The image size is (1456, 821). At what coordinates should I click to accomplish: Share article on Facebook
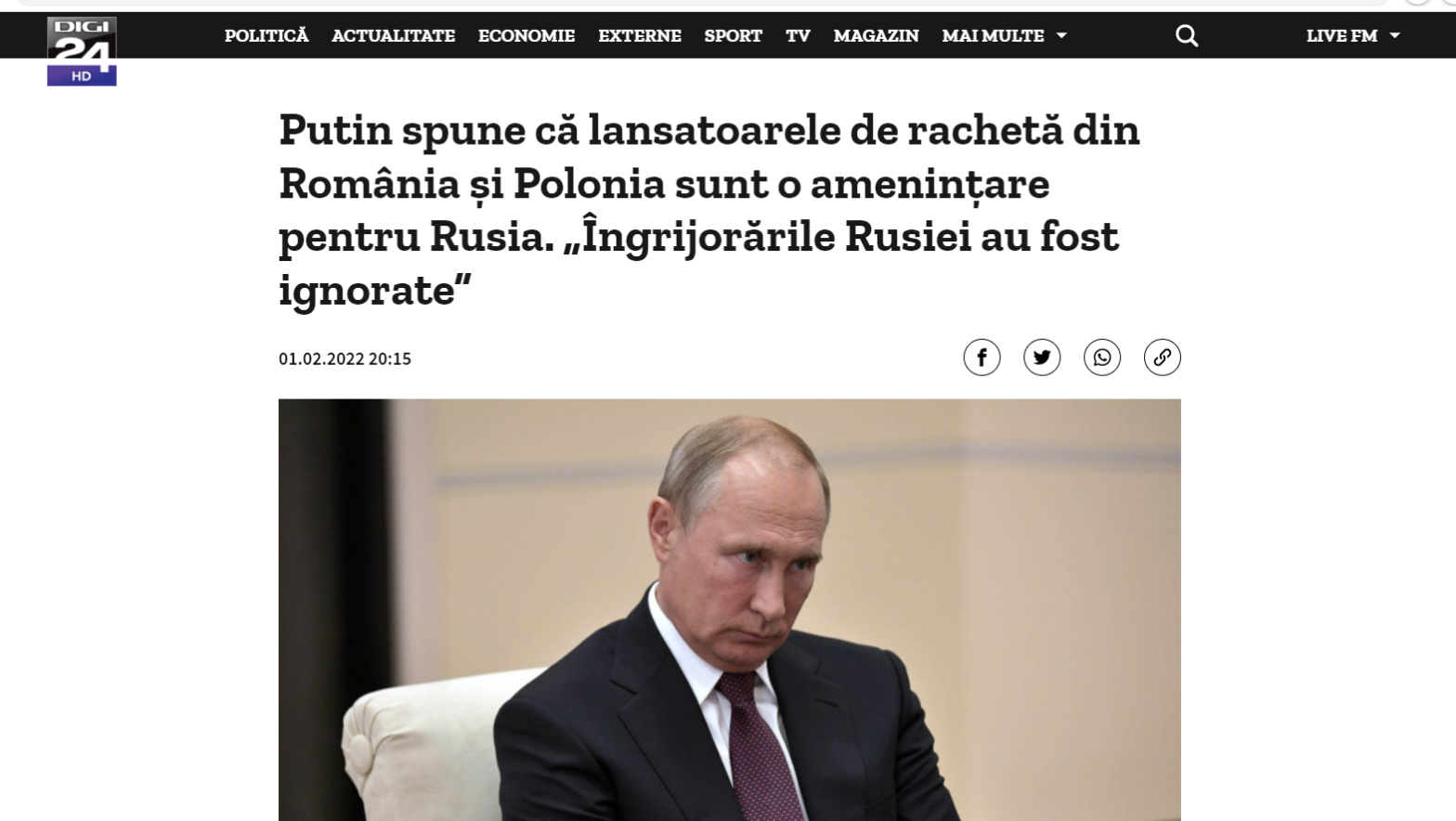[x=981, y=358]
